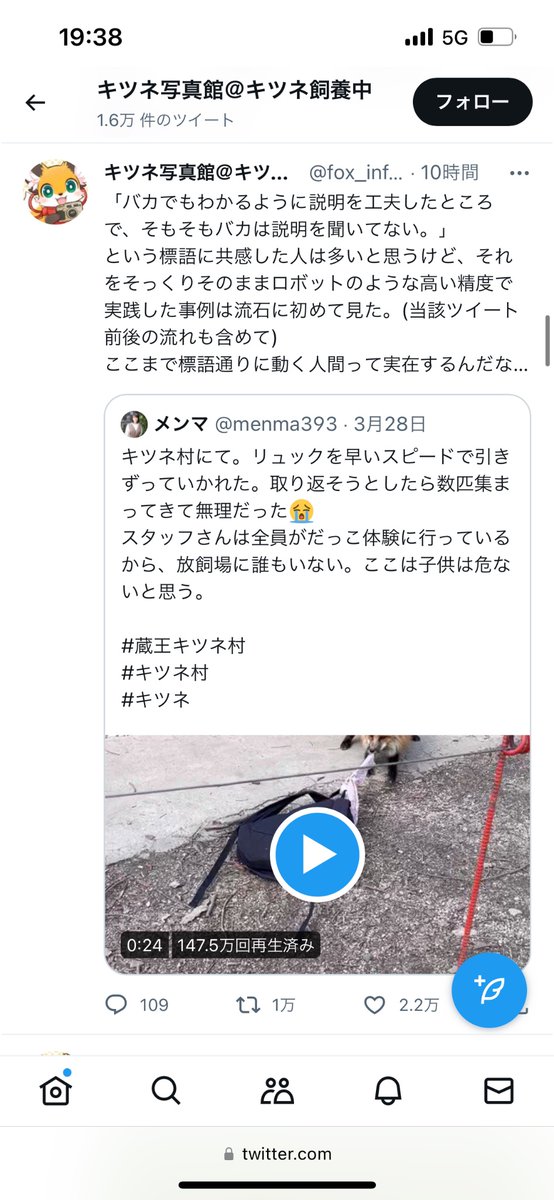Open メンマ's small profile avatar
This screenshot has width=554, height=1200.
(134, 423)
